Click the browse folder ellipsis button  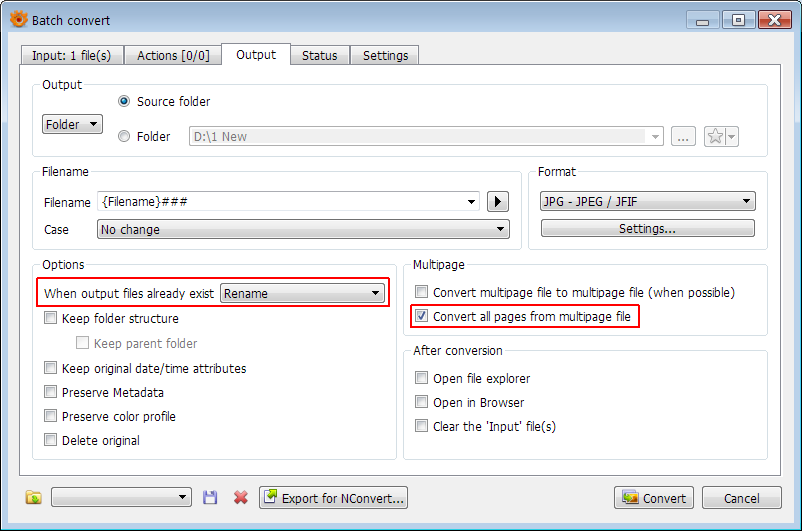[x=683, y=137]
